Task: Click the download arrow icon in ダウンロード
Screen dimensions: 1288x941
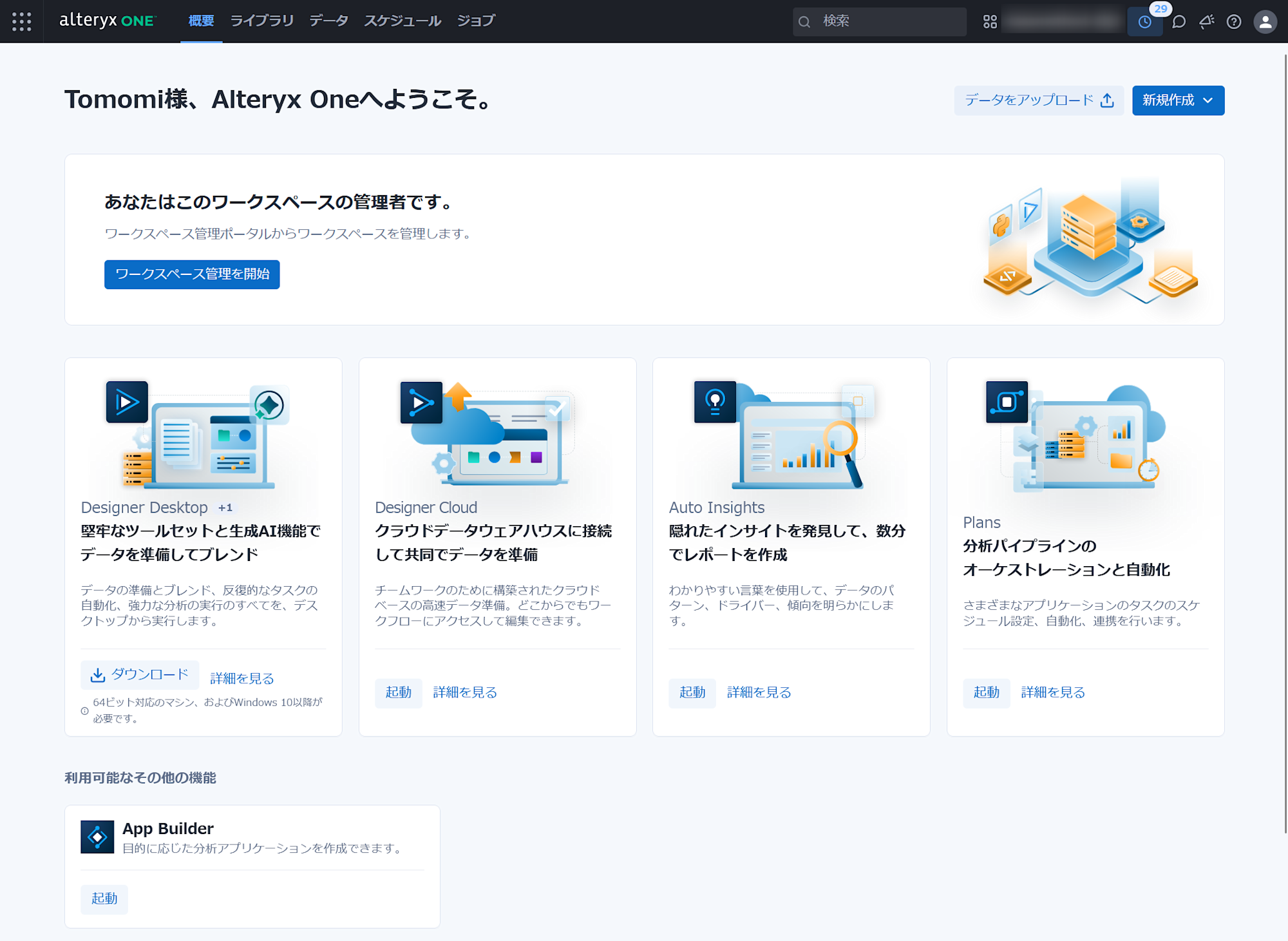Action: point(97,675)
